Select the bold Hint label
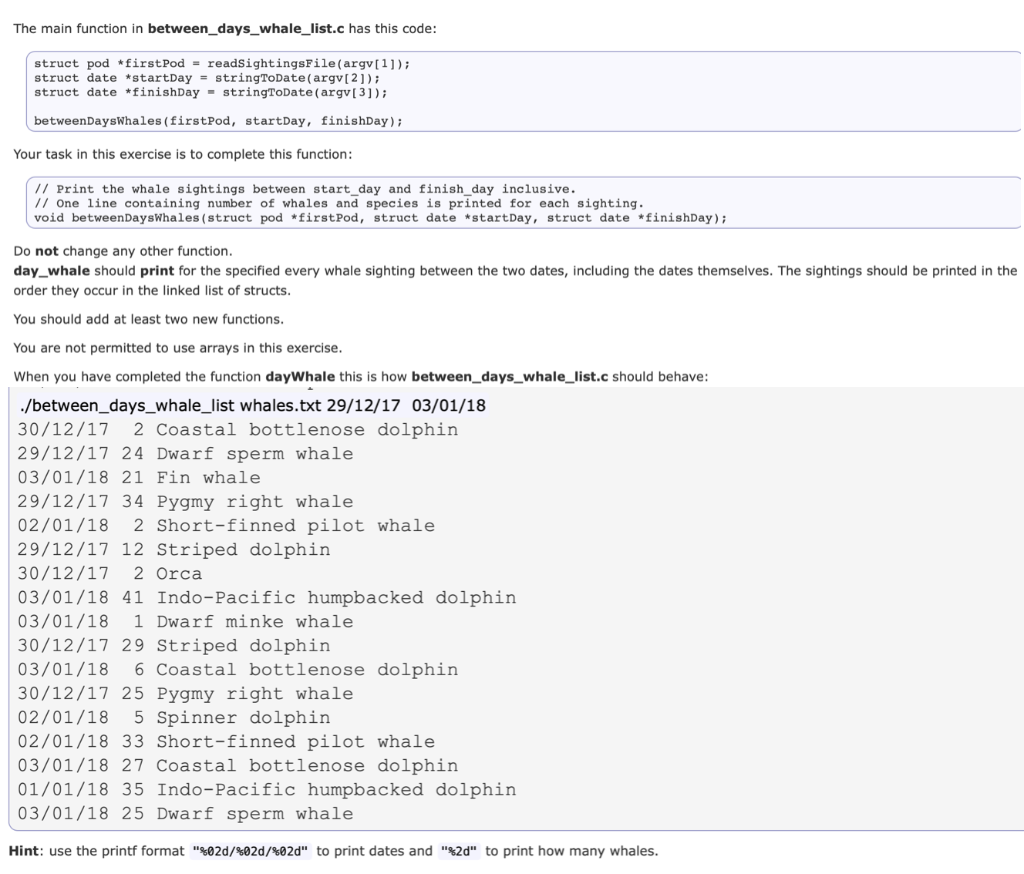This screenshot has width=1024, height=874. (25, 851)
